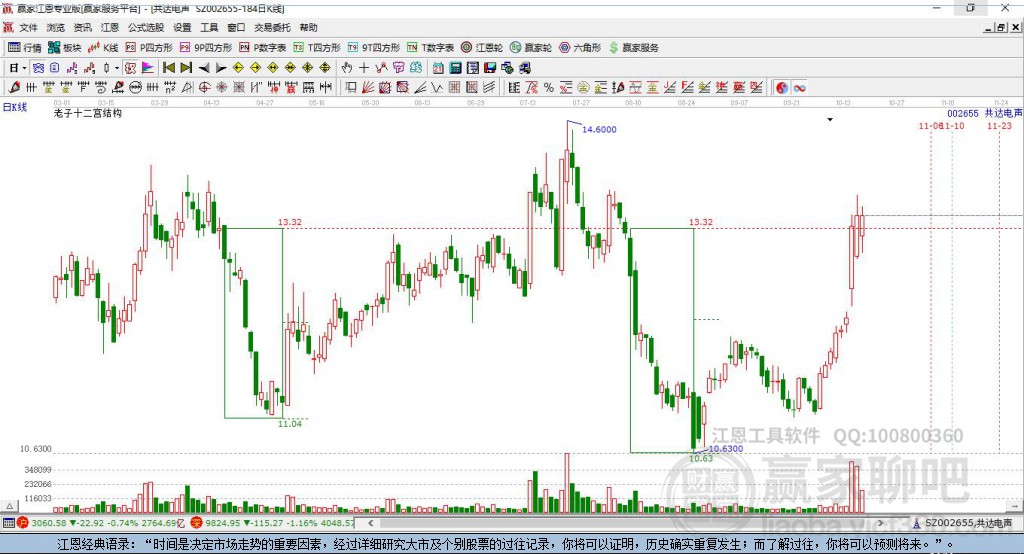Expand the 日 period dropdown
Viewport: 1024px width, 554px height.
point(24,68)
